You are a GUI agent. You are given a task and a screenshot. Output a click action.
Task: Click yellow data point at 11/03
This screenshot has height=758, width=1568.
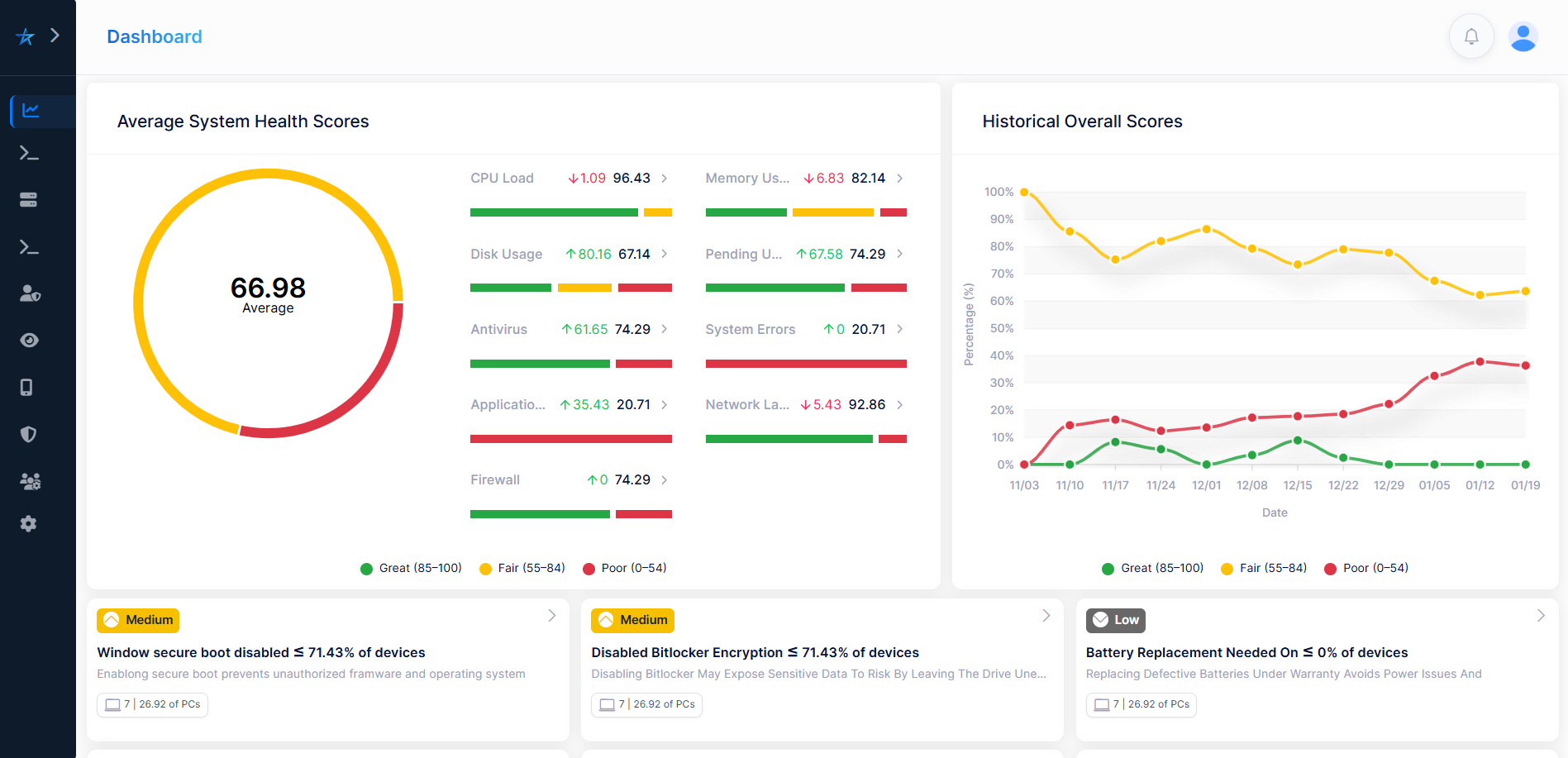pyautogui.click(x=1024, y=192)
